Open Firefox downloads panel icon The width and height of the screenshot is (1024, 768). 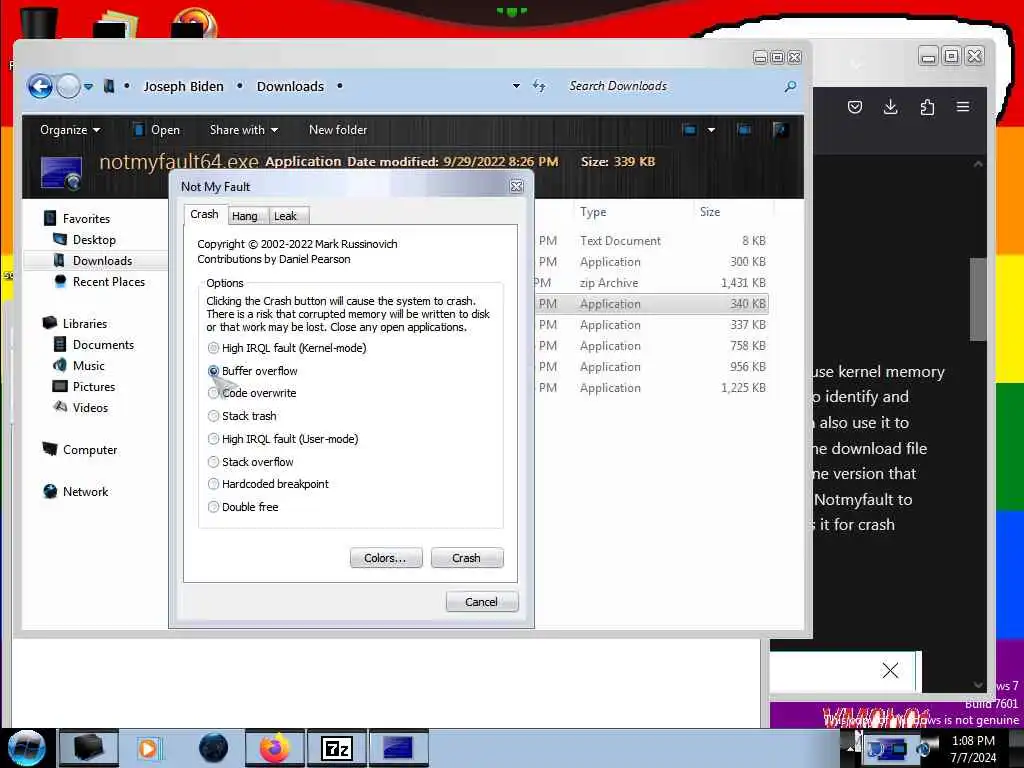(x=890, y=107)
